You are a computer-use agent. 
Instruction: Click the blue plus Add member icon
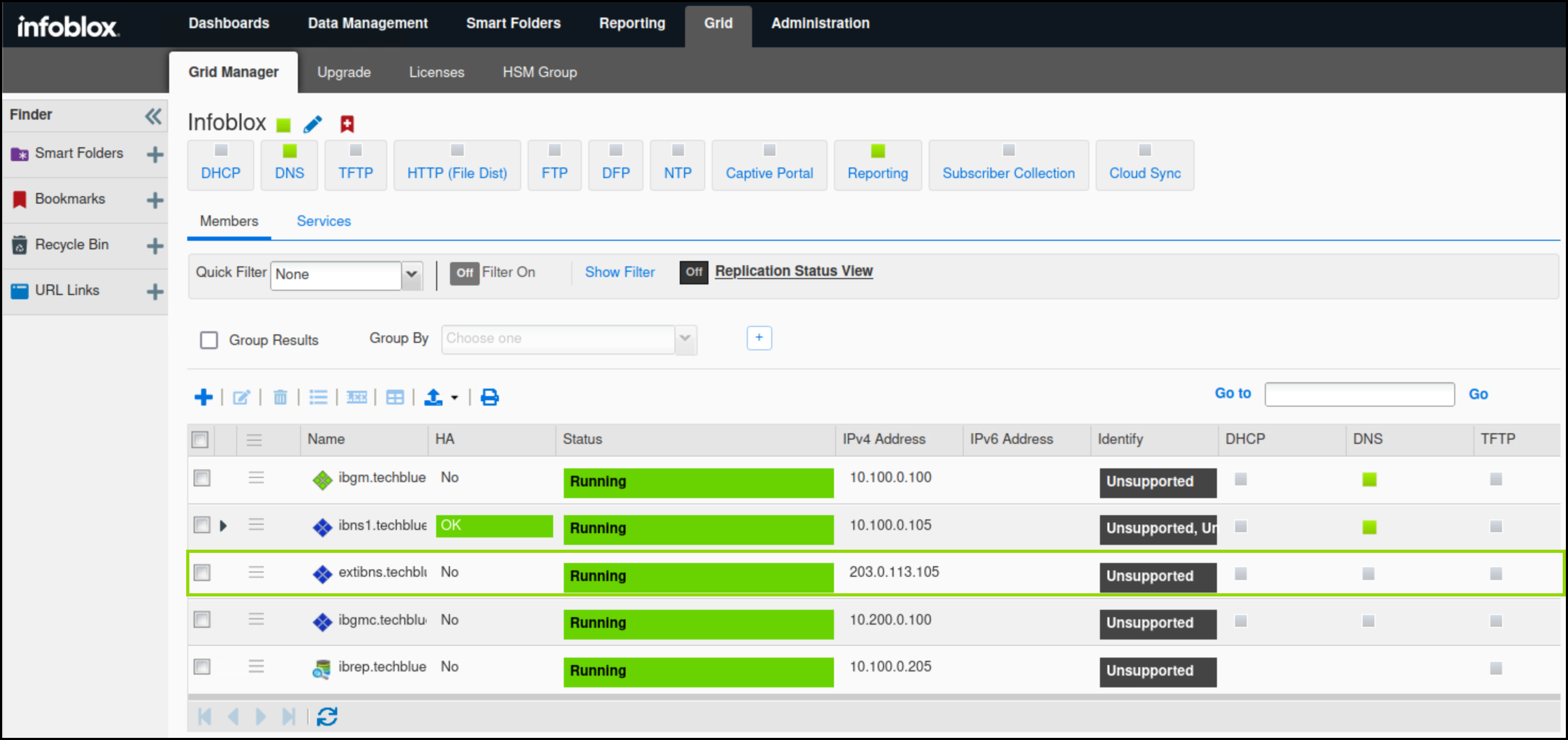point(203,398)
